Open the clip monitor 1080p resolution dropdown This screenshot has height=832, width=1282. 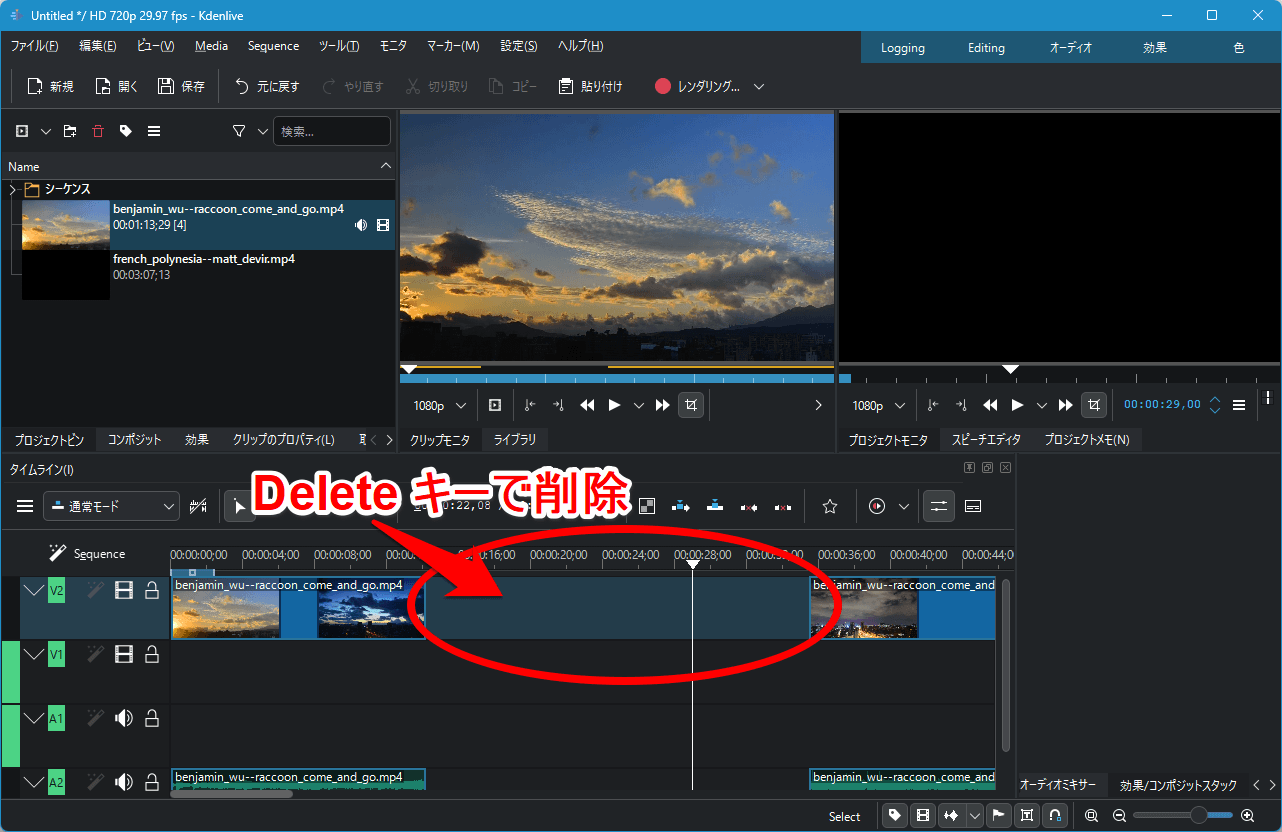(x=440, y=405)
